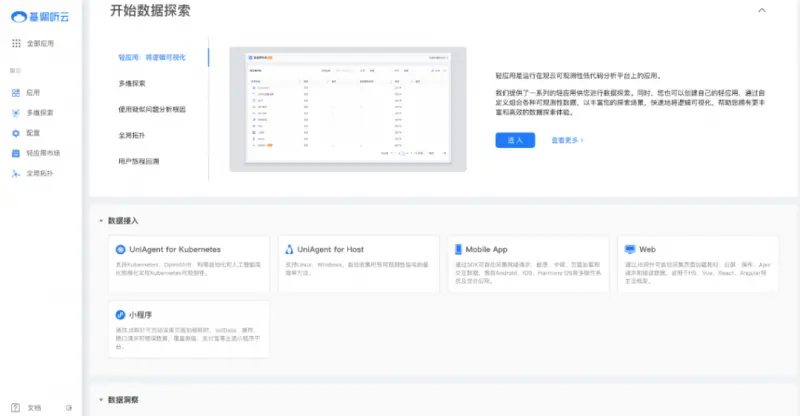Click the sidebar collapse icon beside 文档
This screenshot has height=416, width=800.
coord(68,407)
